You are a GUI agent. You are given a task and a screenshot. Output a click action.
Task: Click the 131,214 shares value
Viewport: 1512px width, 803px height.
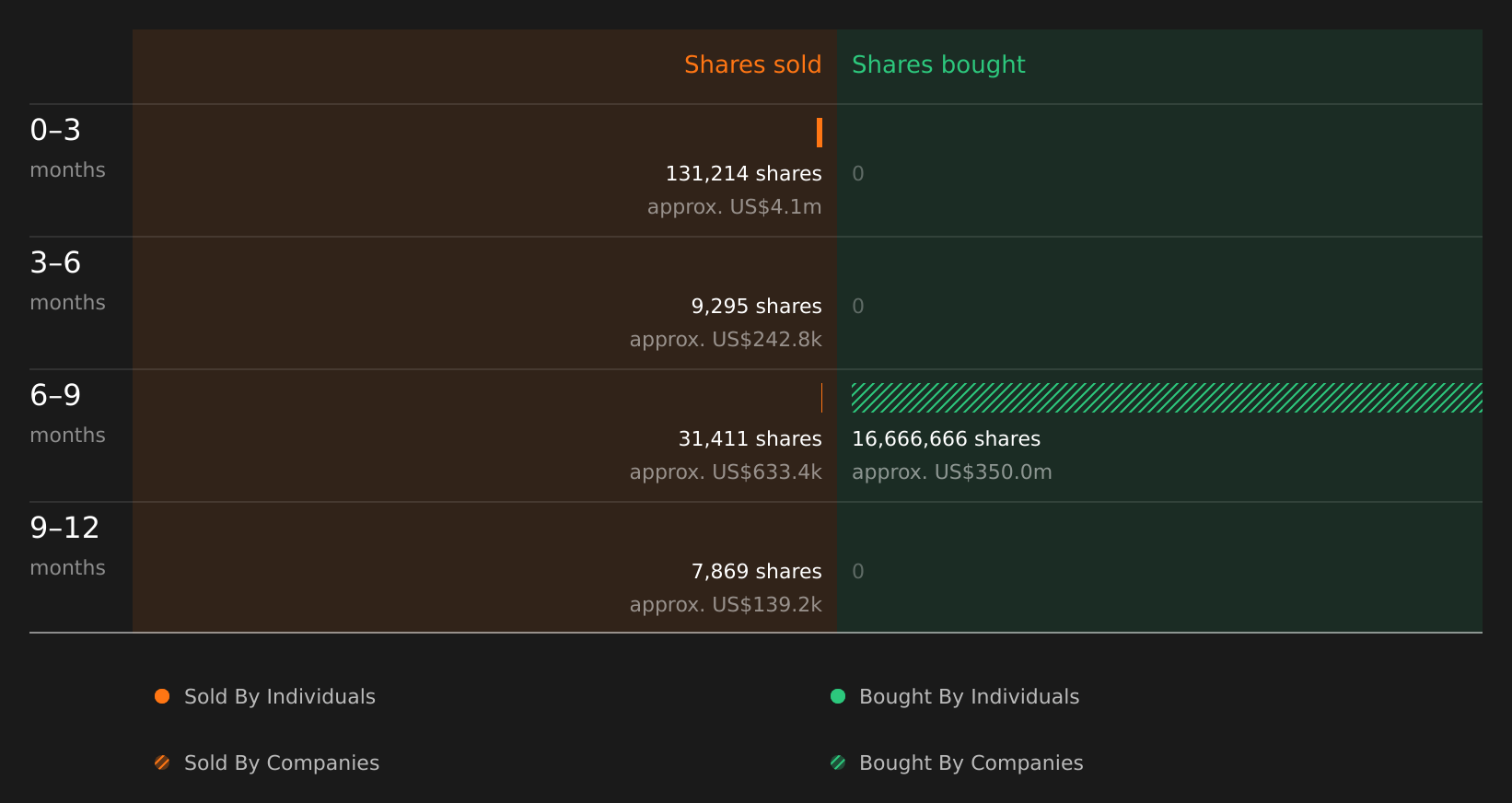coord(743,173)
